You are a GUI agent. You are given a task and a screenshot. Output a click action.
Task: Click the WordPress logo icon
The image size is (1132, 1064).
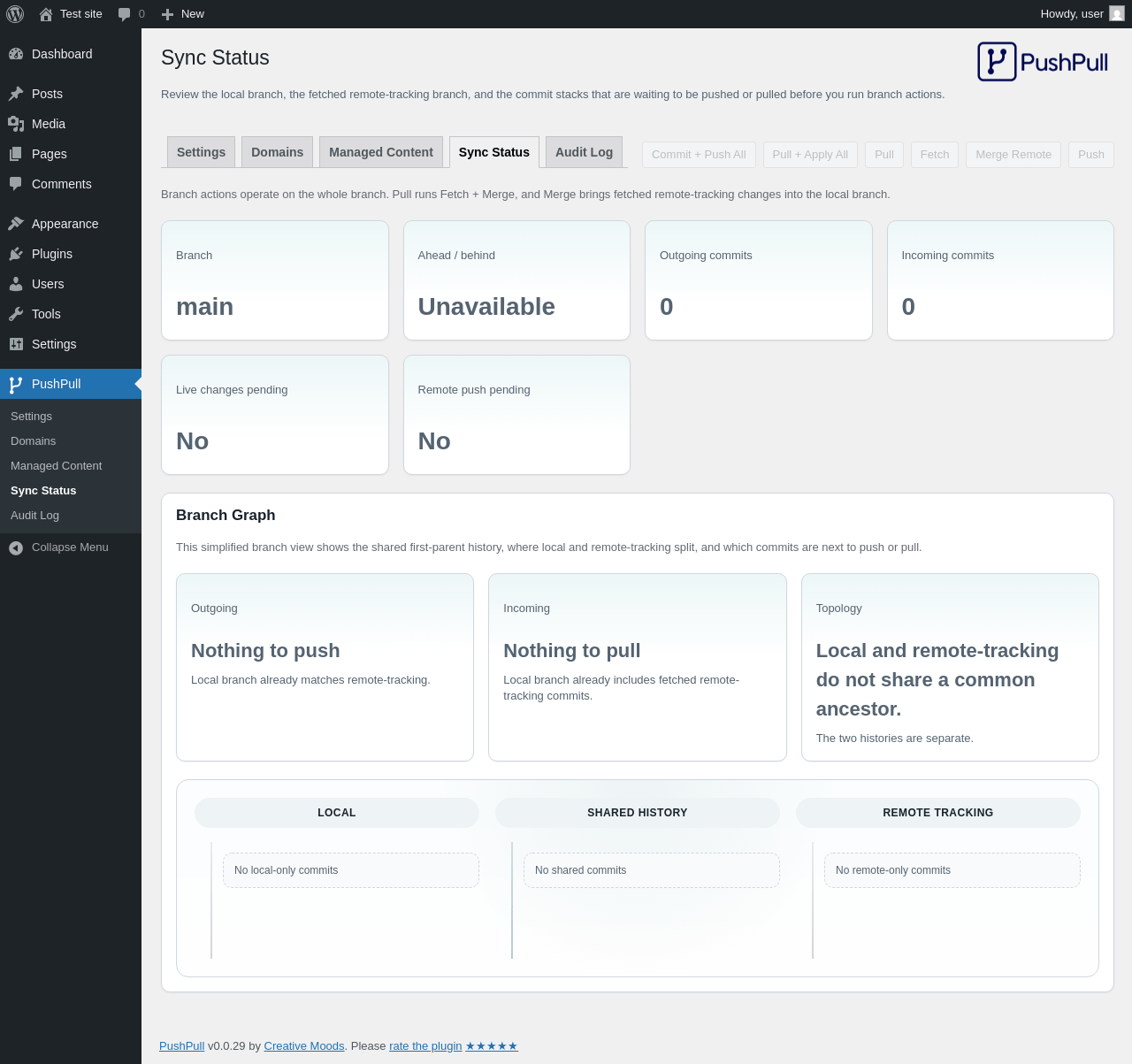[15, 14]
